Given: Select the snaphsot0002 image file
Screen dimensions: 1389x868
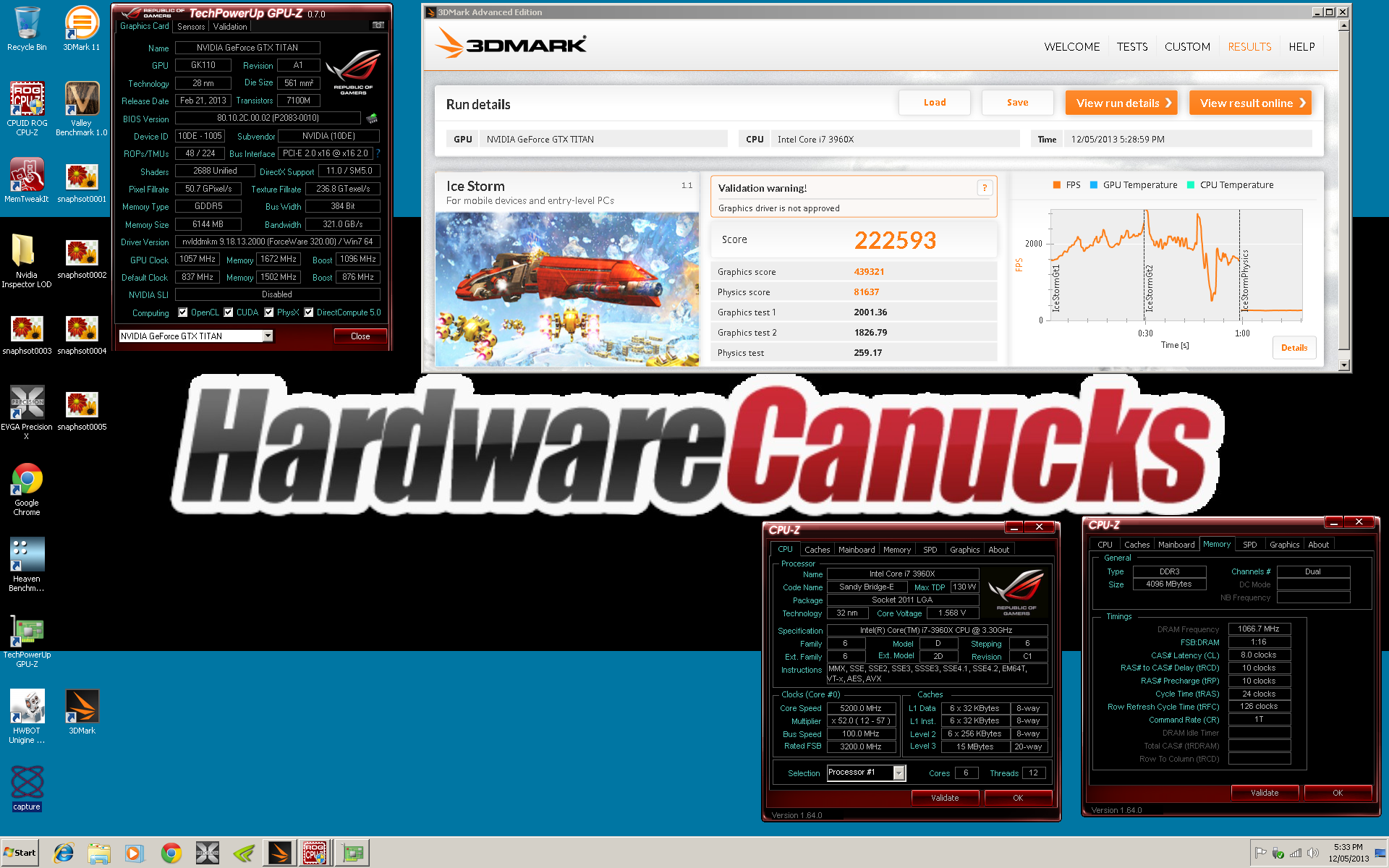Looking at the screenshot, I should coord(82,259).
